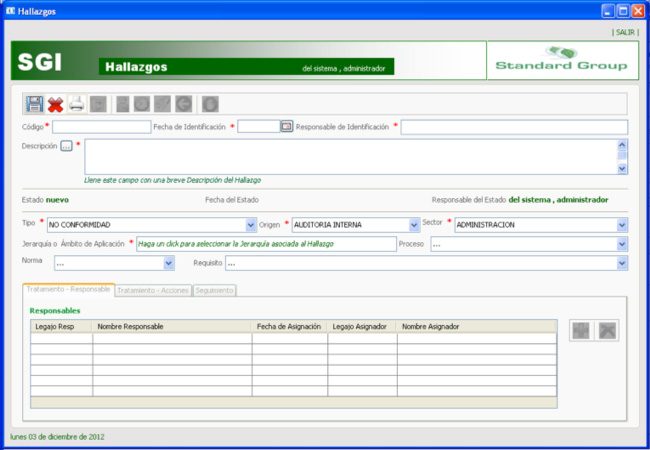Open the Proceso dropdown

[x=622, y=244]
